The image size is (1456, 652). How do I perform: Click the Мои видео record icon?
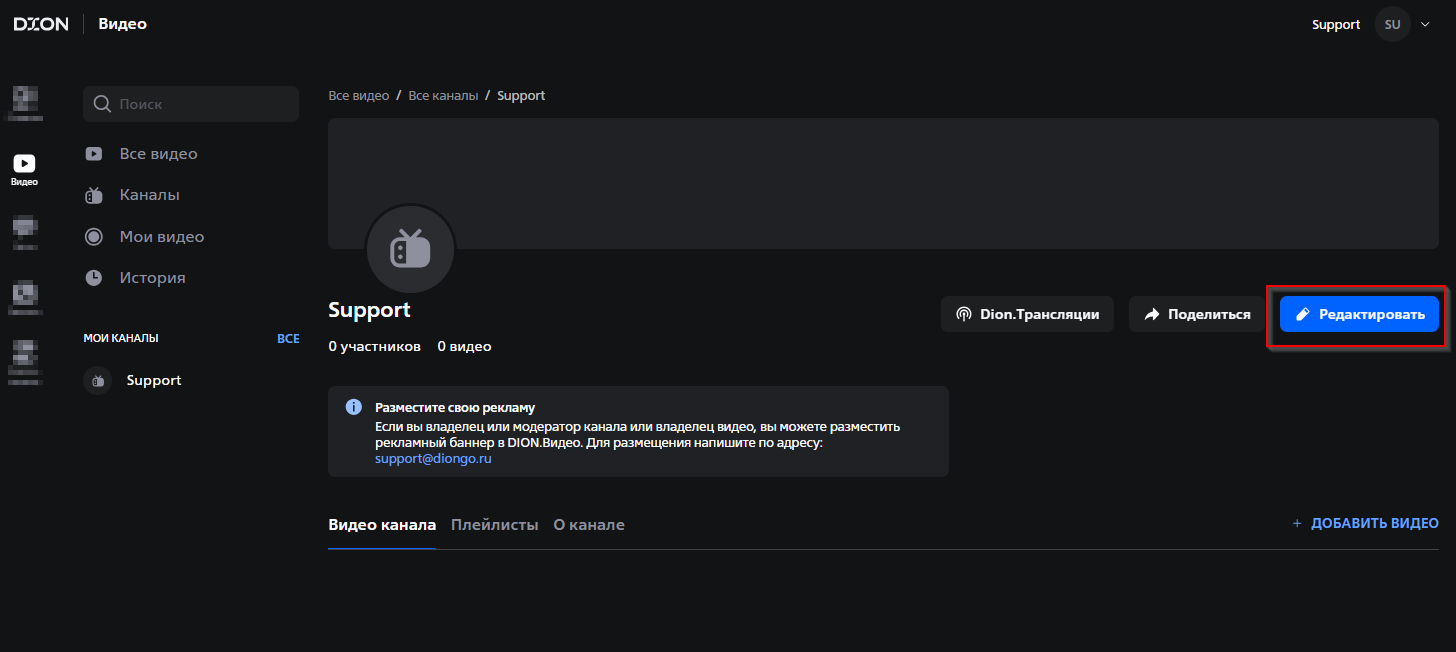click(x=94, y=237)
